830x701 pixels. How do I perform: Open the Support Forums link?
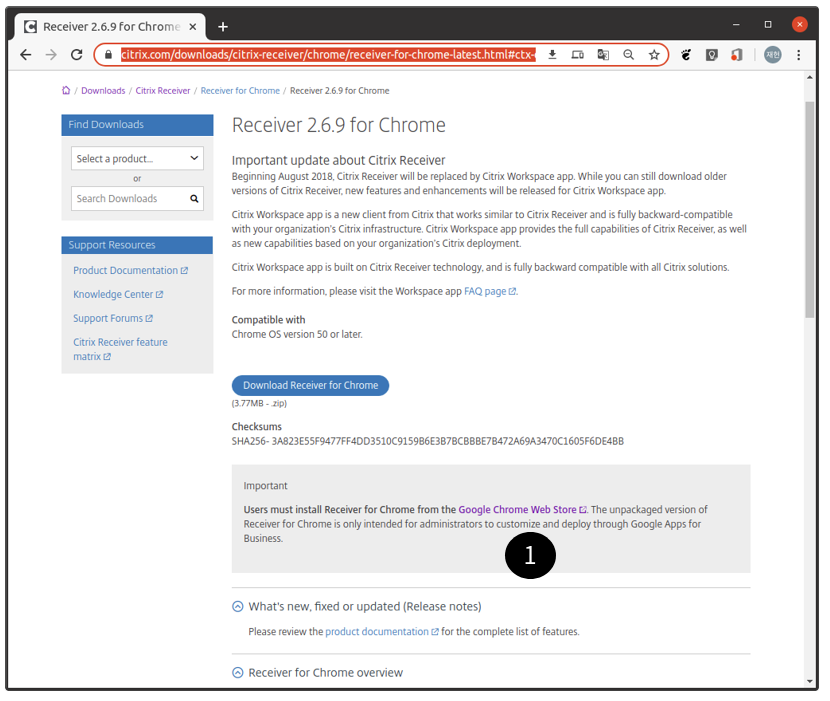(113, 318)
